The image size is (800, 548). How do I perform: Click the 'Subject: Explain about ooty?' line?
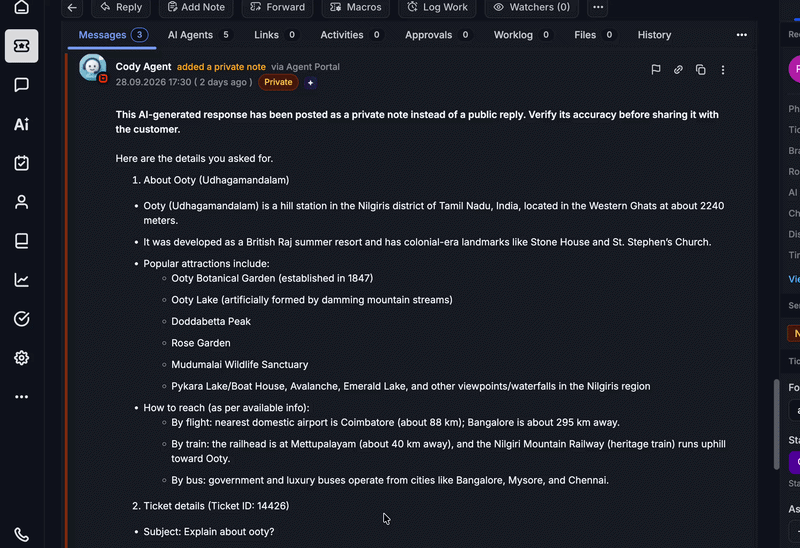[209, 532]
